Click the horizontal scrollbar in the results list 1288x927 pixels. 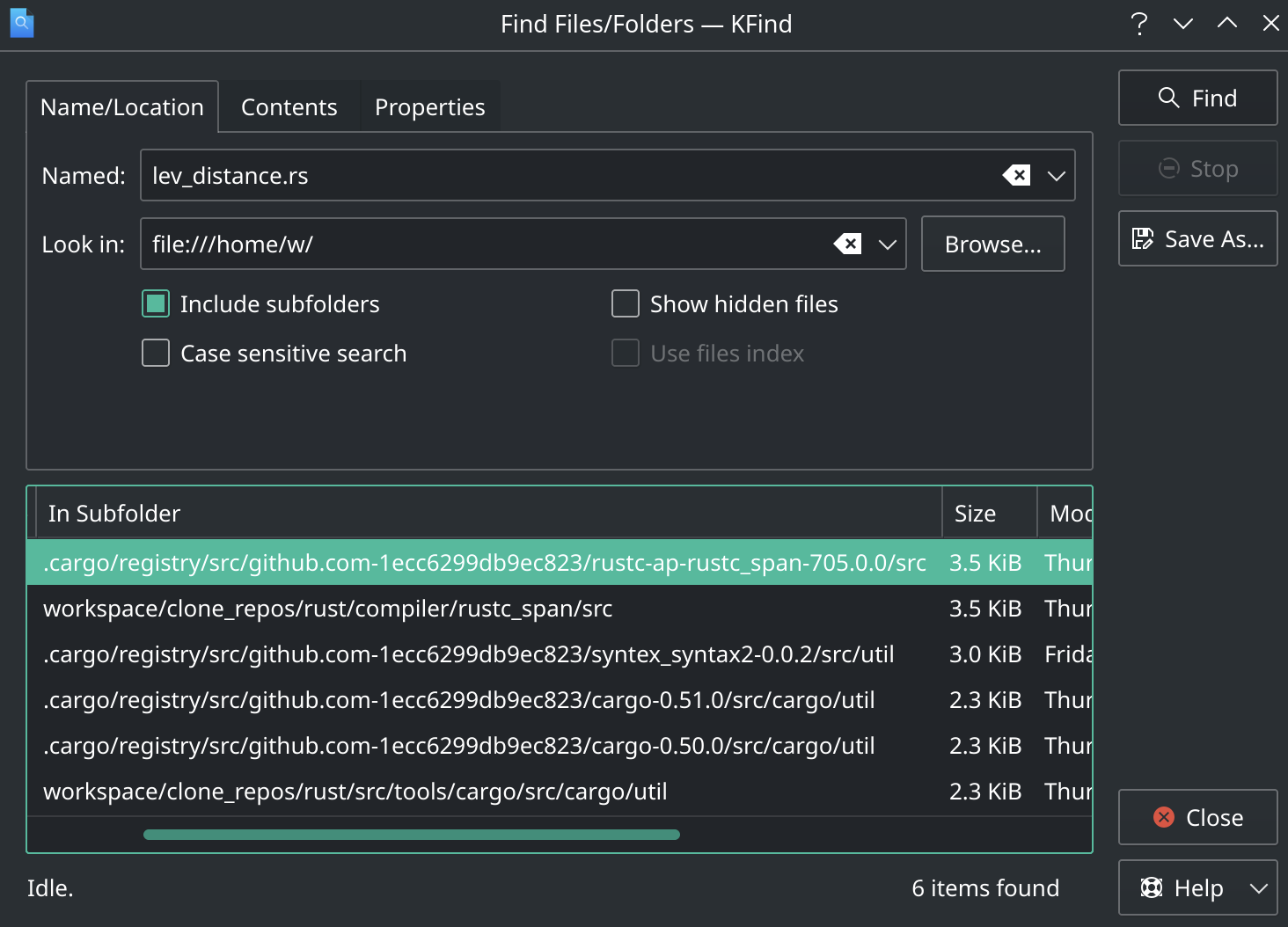pos(411,835)
